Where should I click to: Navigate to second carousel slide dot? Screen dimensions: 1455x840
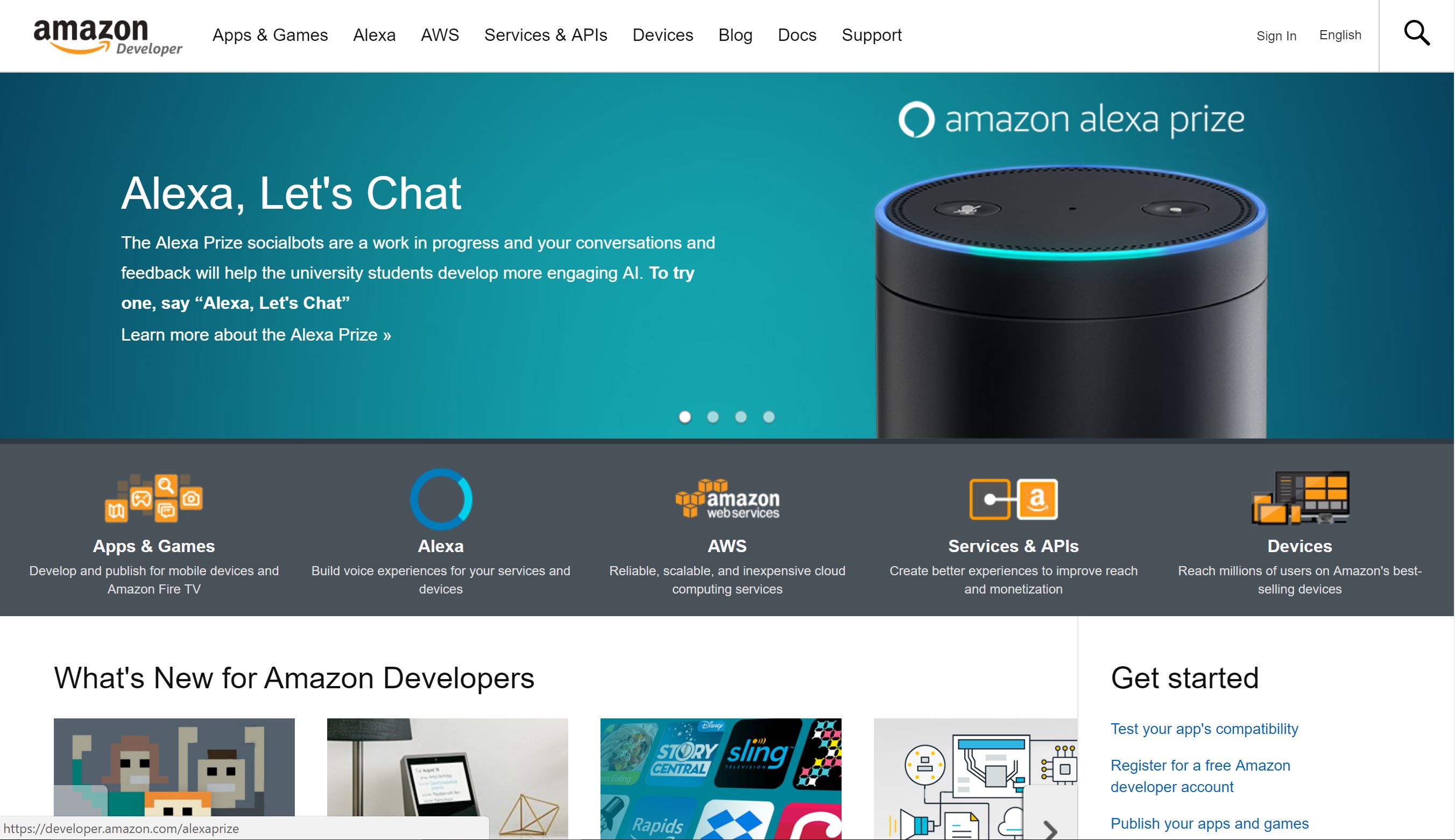point(712,418)
